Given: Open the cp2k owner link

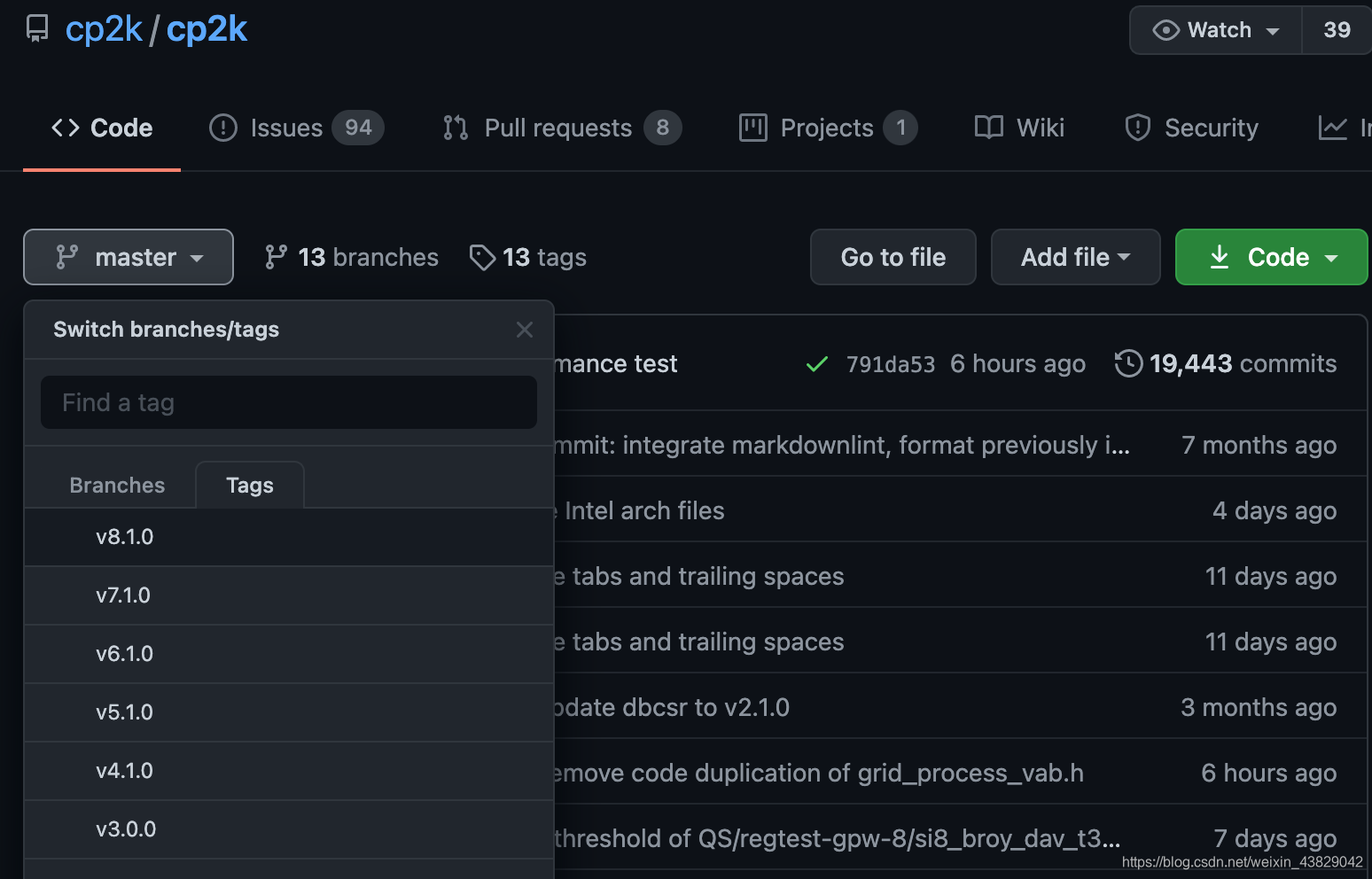Looking at the screenshot, I should tap(104, 29).
